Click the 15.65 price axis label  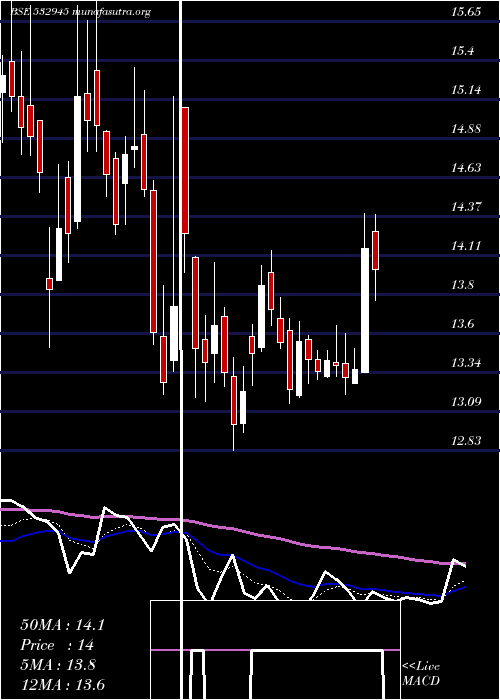(466, 12)
